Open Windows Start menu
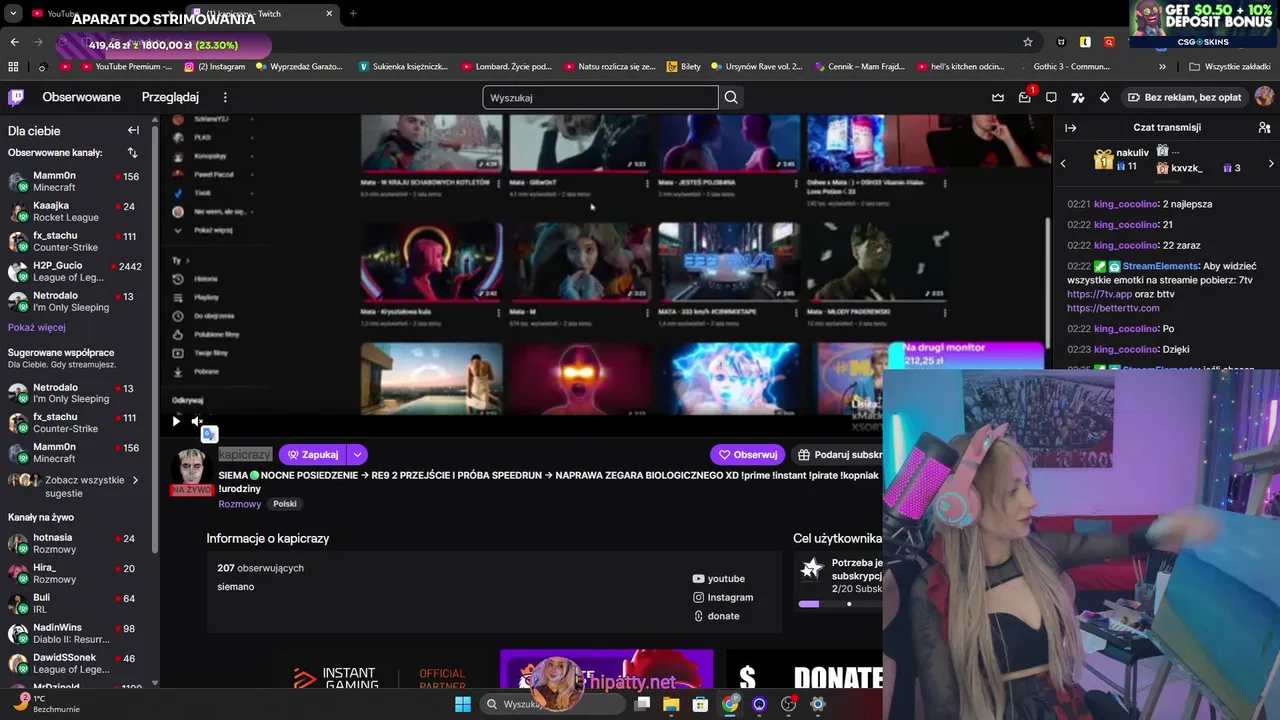The image size is (1280, 720). tap(462, 704)
